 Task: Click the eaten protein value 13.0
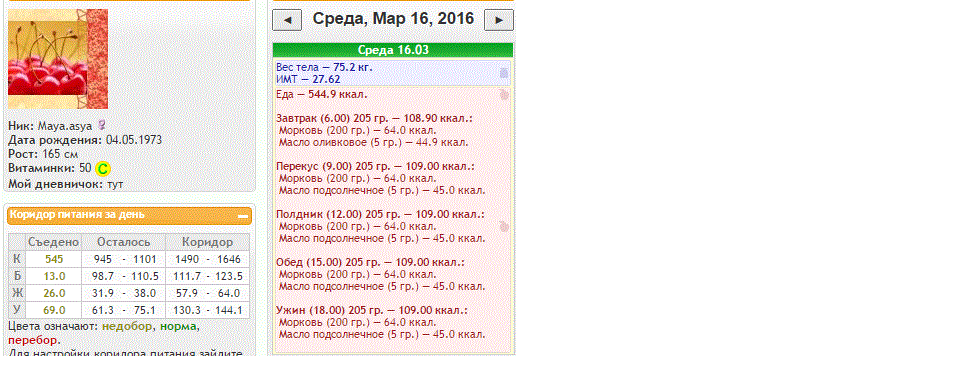[x=54, y=276]
